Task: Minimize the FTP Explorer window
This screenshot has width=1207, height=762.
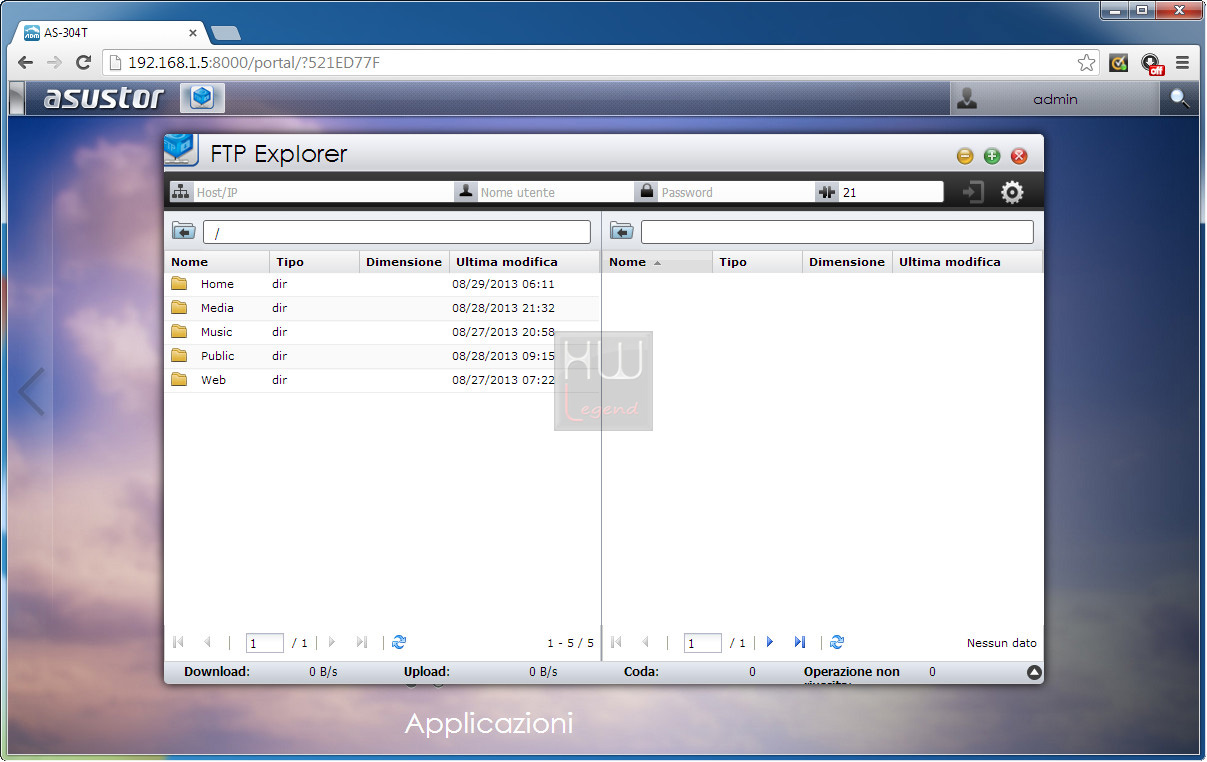Action: 965,156
